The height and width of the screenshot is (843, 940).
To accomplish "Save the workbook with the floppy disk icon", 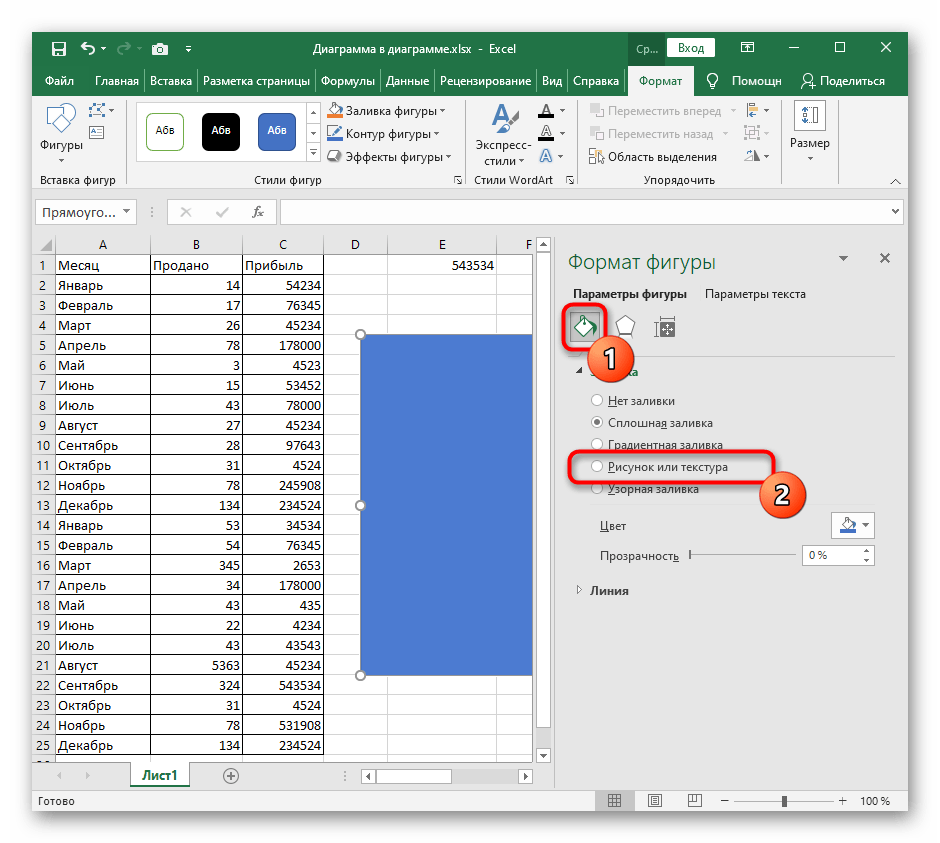I will tap(59, 49).
